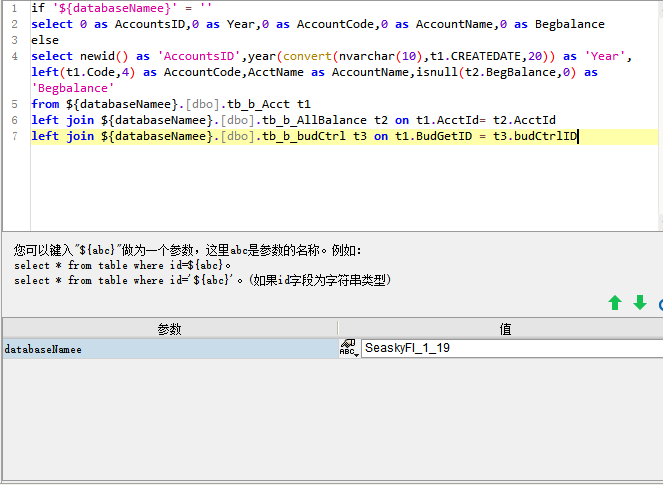
Task: Click the SeaskyFI_1_19 value field
Action: [x=512, y=348]
